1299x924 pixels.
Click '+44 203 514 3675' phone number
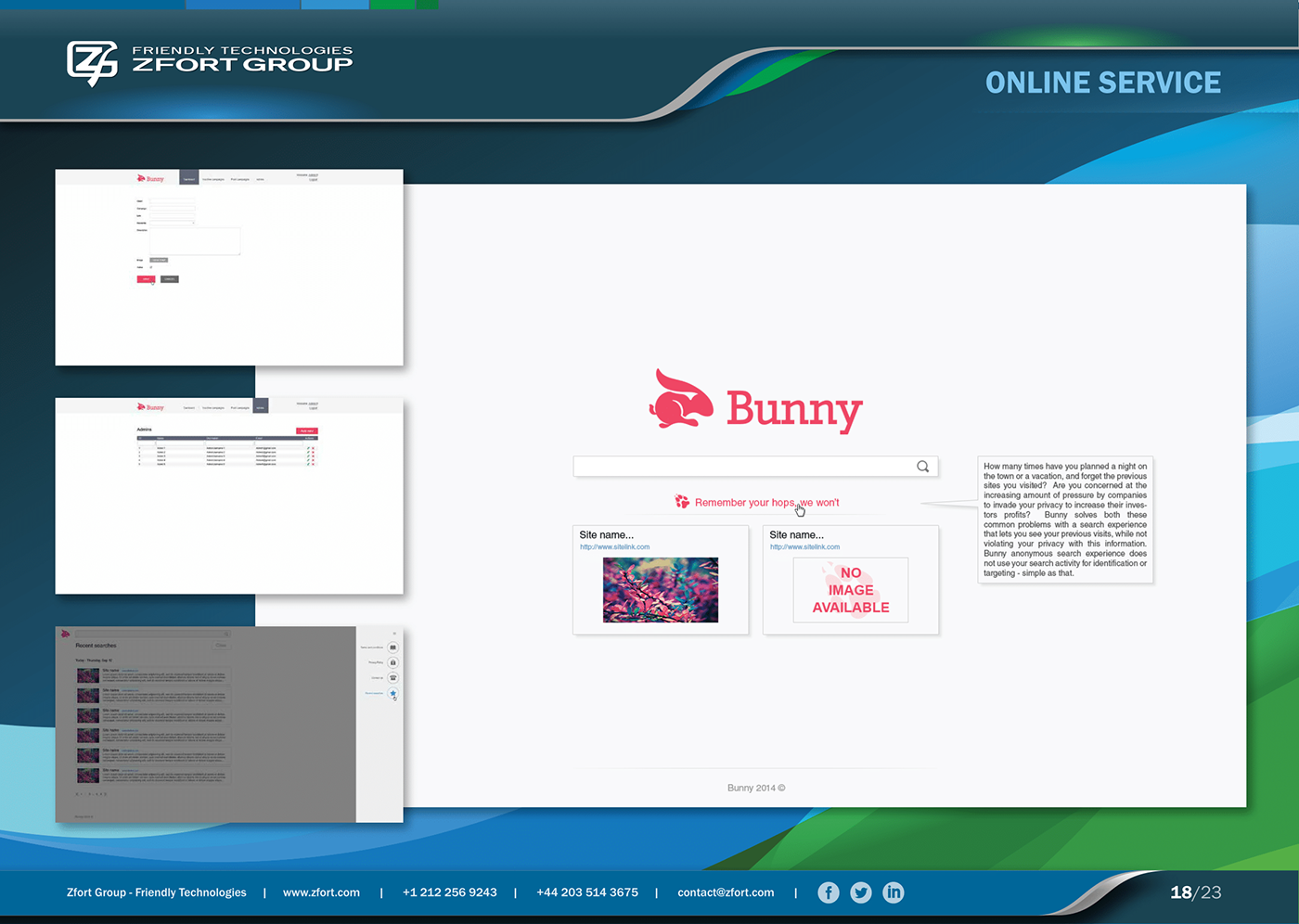click(587, 892)
